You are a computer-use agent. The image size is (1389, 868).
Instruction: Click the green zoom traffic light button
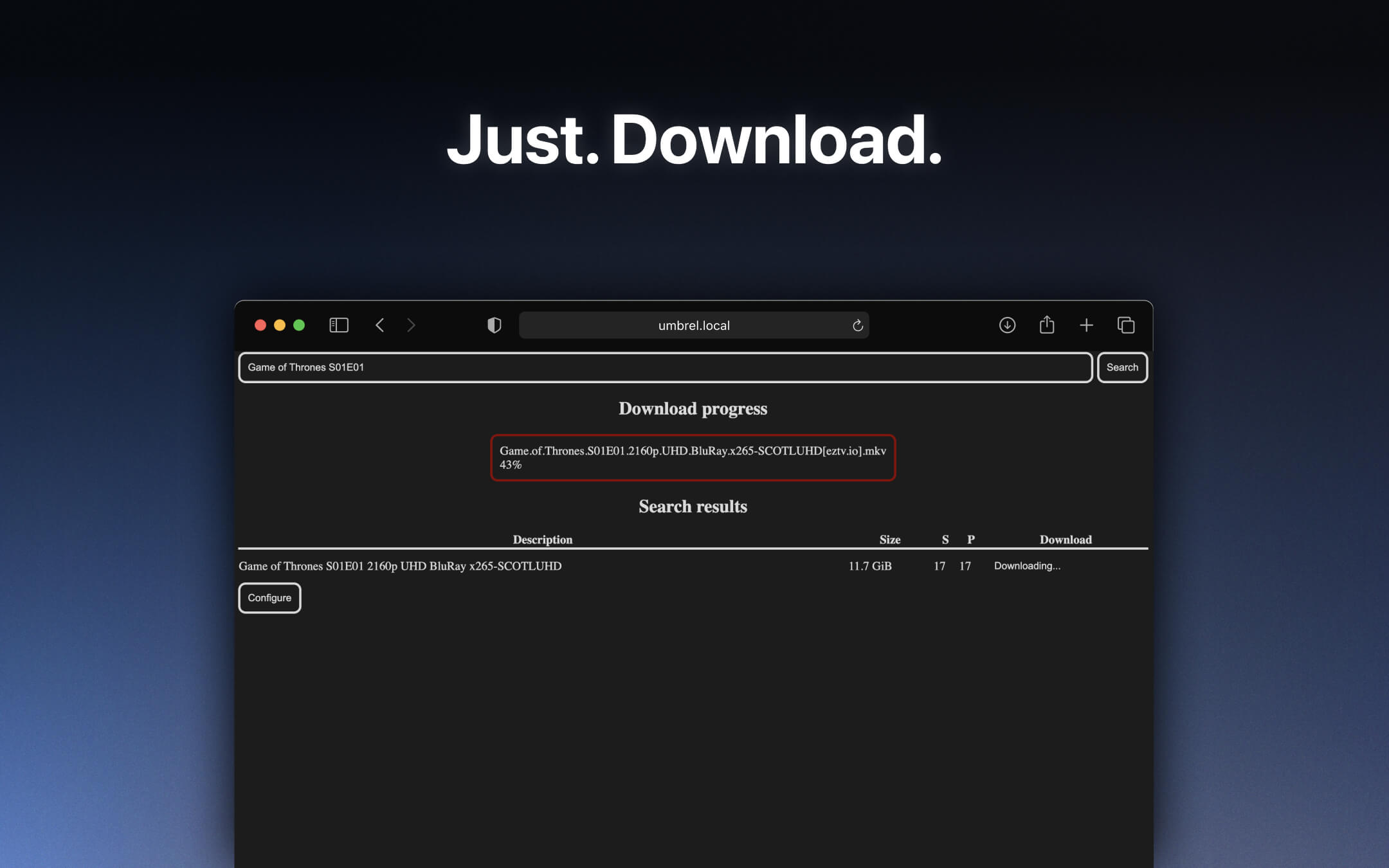[299, 325]
